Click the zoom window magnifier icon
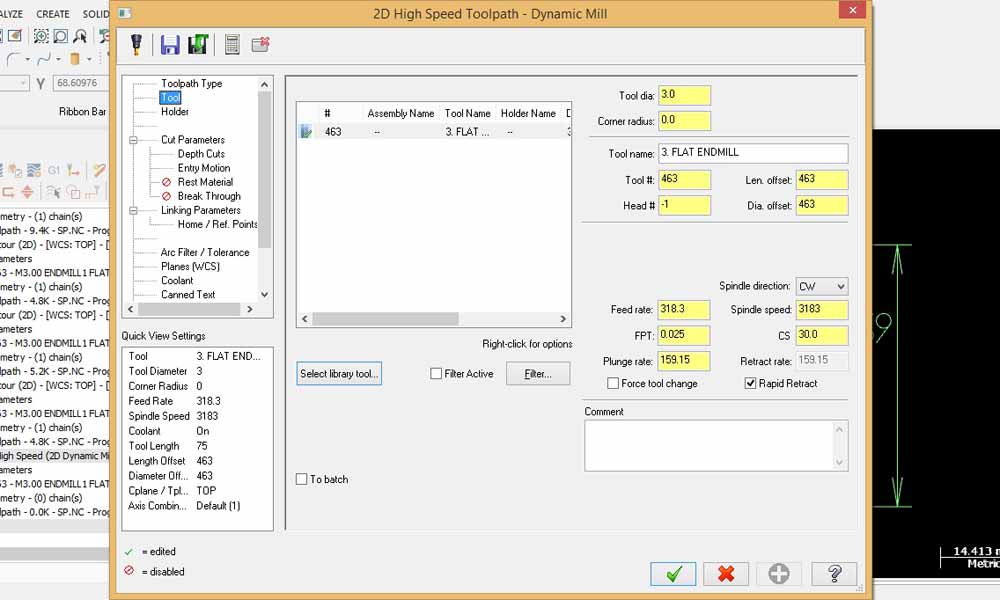 tap(61, 36)
